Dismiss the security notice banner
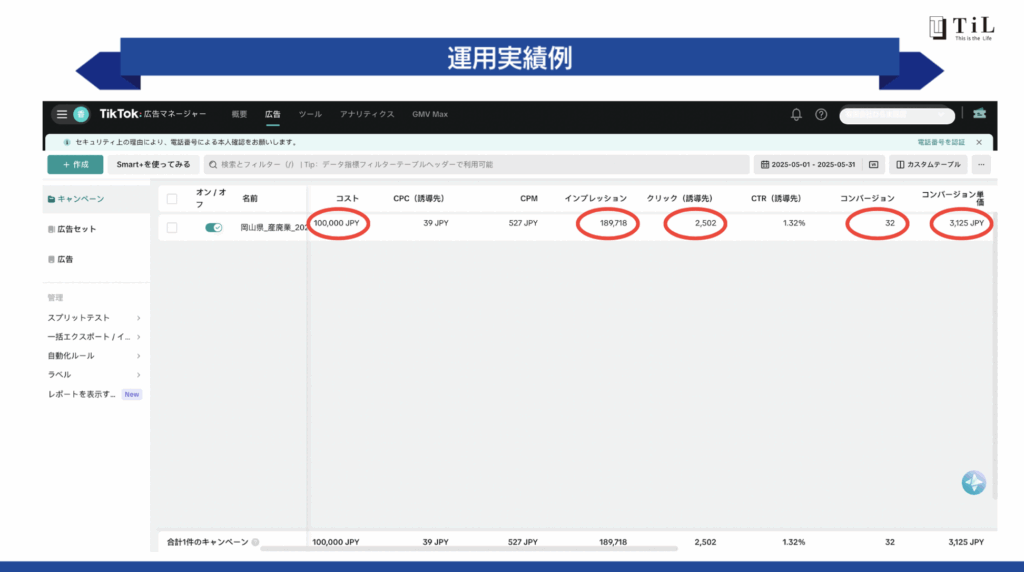Image resolution: width=1024 pixels, height=572 pixels. (x=979, y=143)
